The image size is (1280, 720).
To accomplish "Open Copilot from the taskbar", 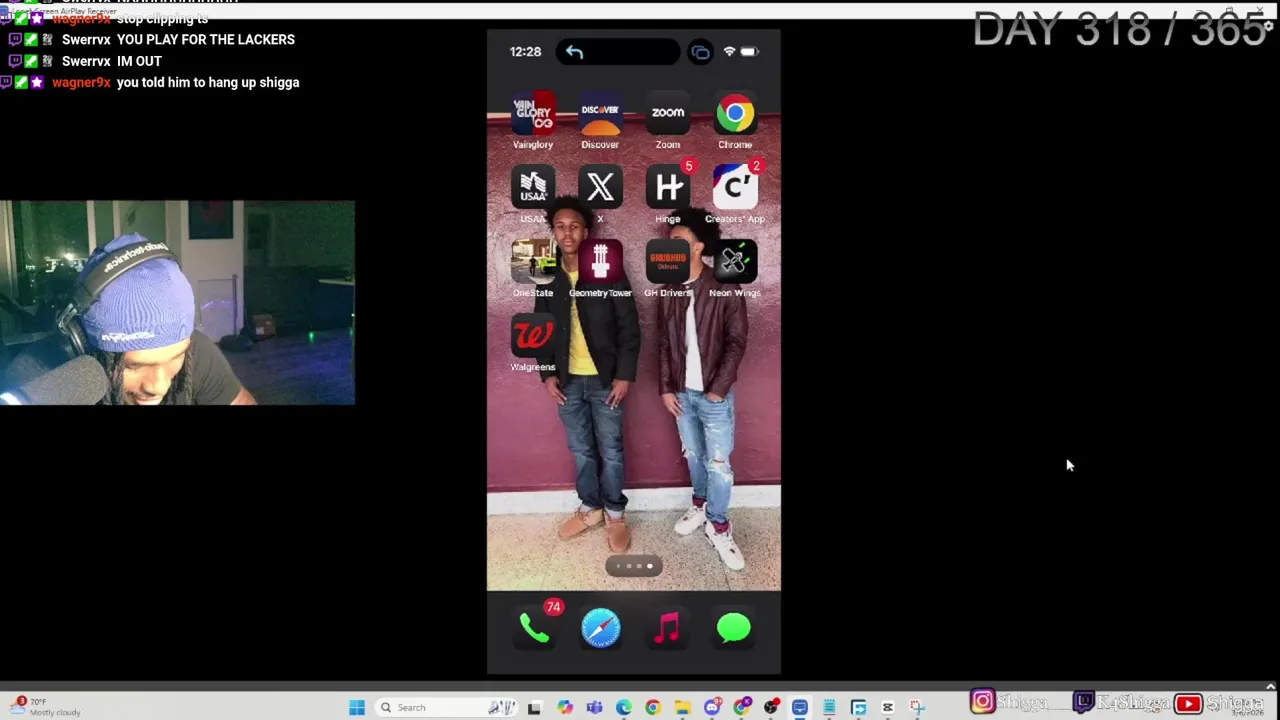I will [x=565, y=708].
